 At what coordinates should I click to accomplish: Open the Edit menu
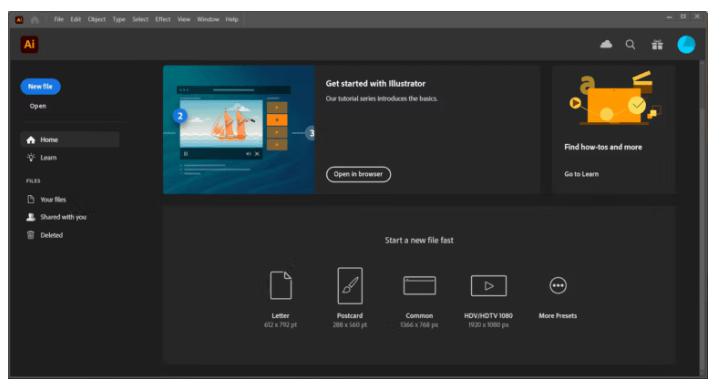tap(76, 19)
